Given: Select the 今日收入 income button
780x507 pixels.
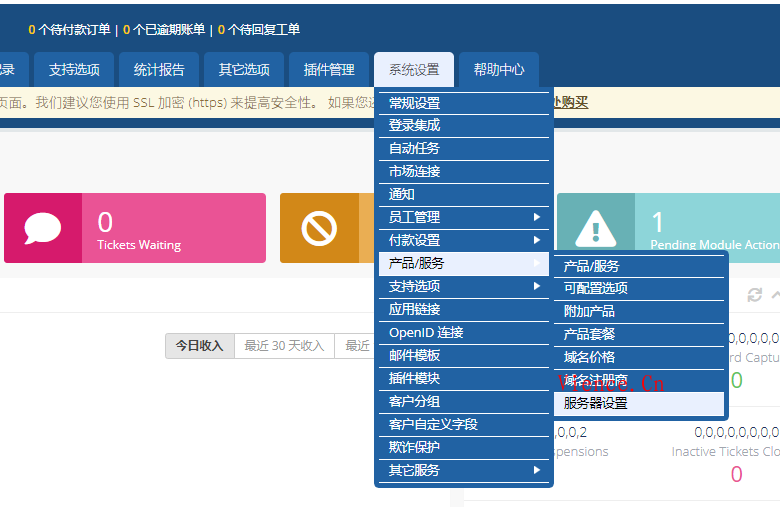Looking at the screenshot, I should coord(199,346).
